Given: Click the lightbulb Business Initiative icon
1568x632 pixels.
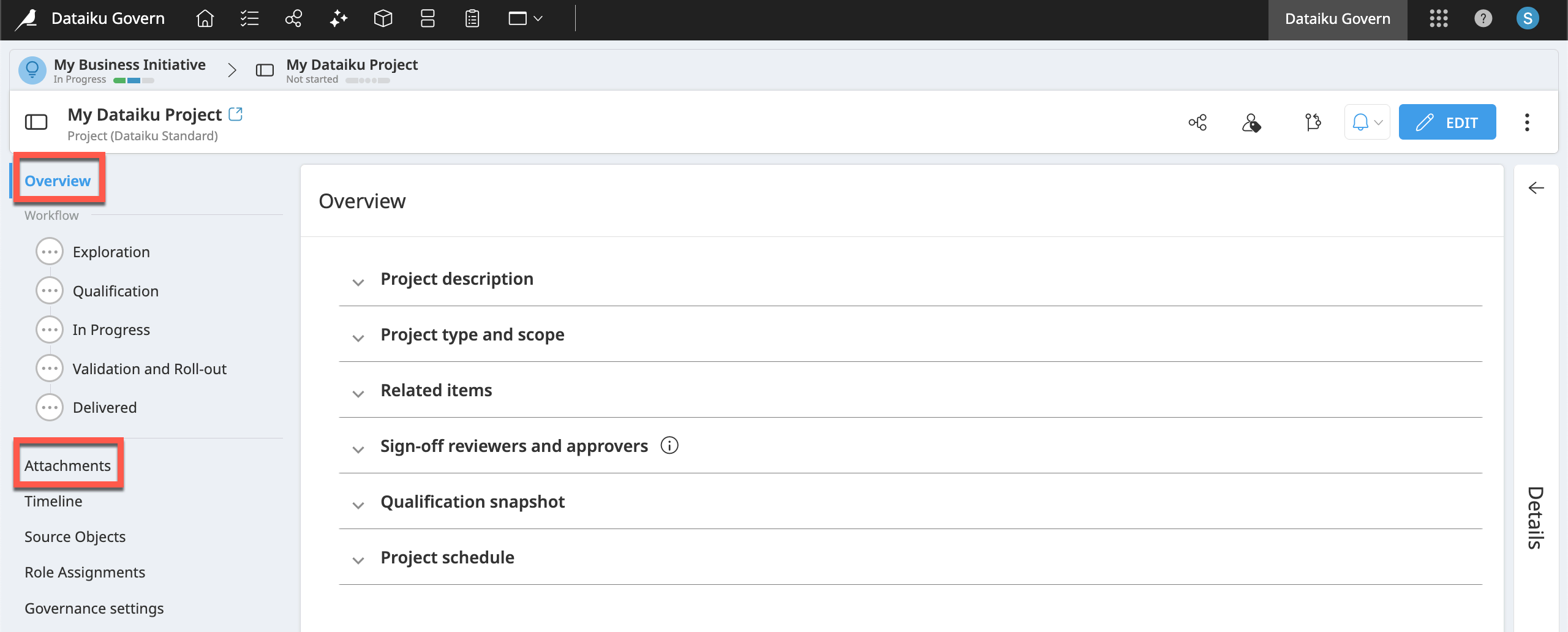Looking at the screenshot, I should pos(32,70).
